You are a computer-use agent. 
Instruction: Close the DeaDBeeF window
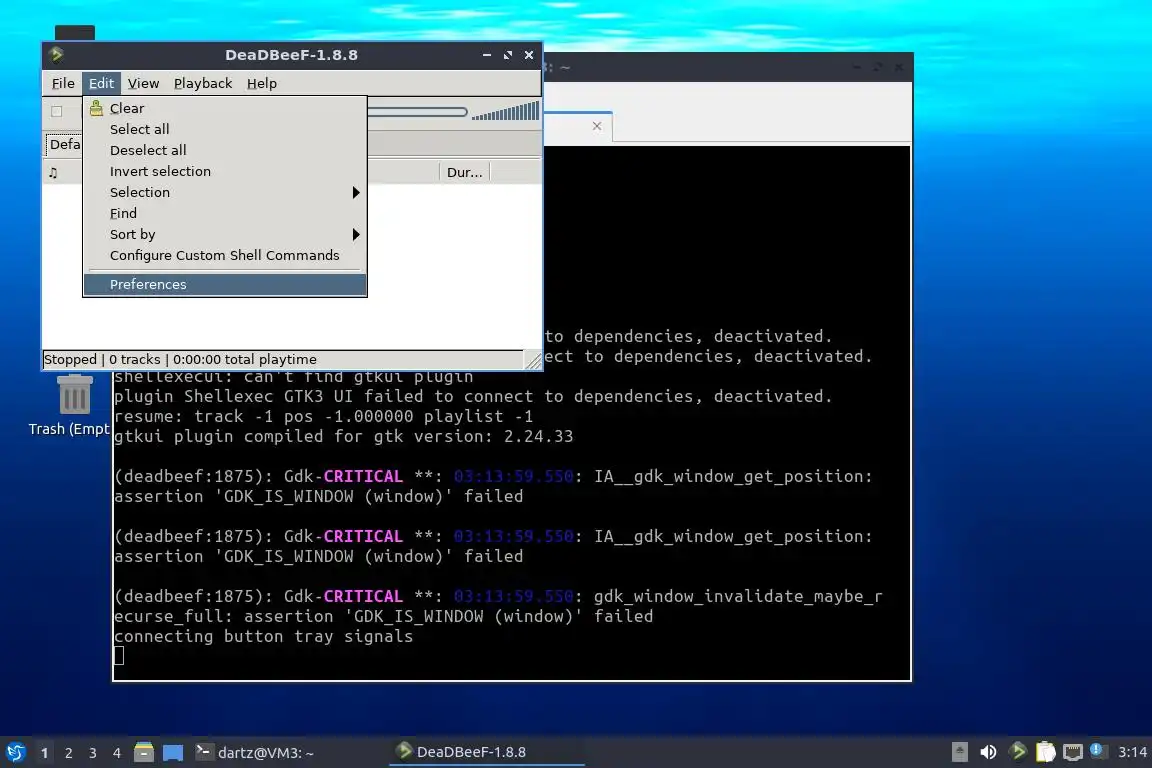pos(529,55)
